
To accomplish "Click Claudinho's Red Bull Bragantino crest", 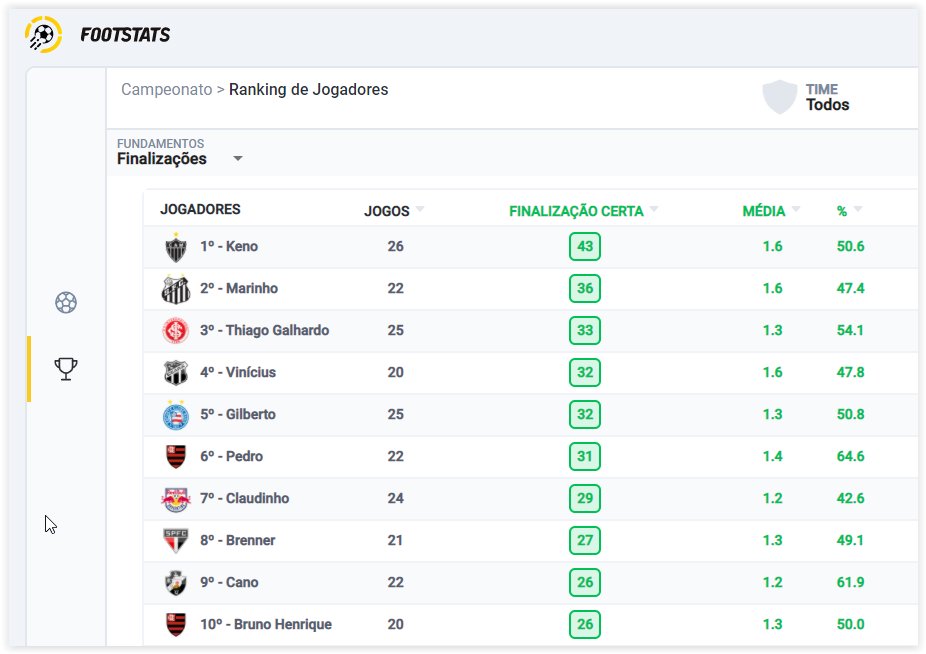I will click(x=176, y=499).
